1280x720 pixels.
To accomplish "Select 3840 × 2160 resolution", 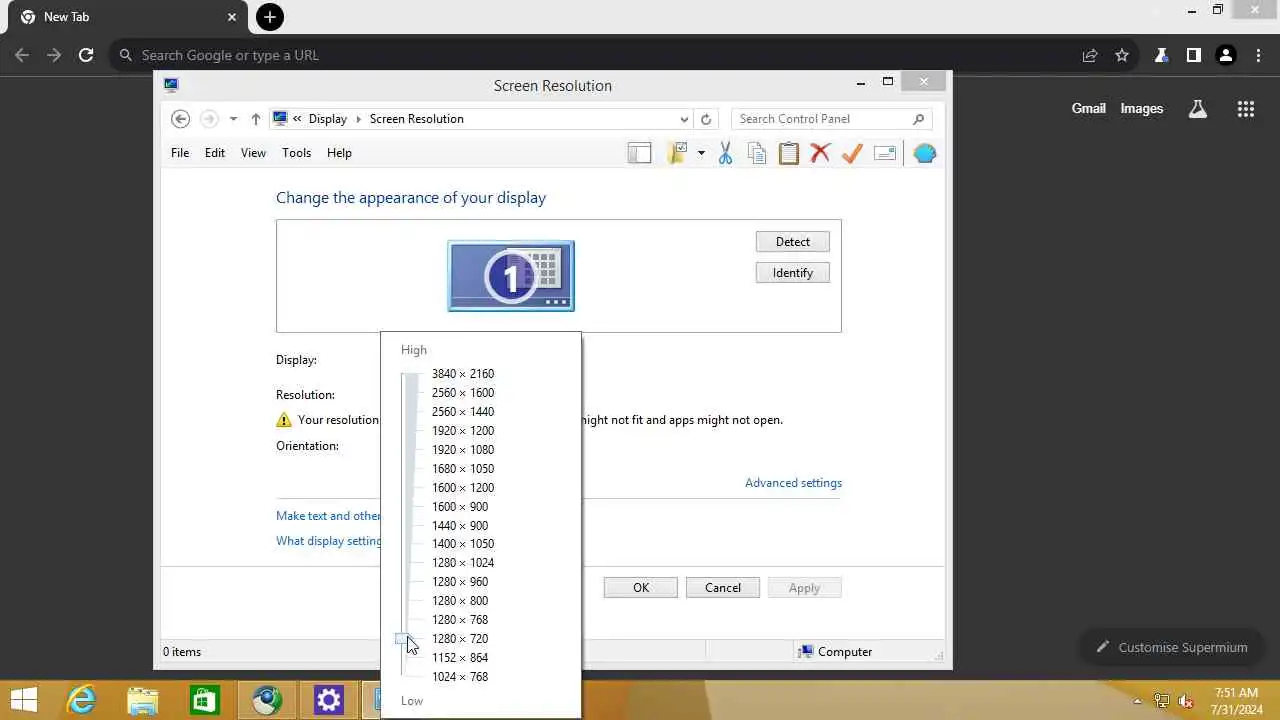I will pyautogui.click(x=463, y=374).
